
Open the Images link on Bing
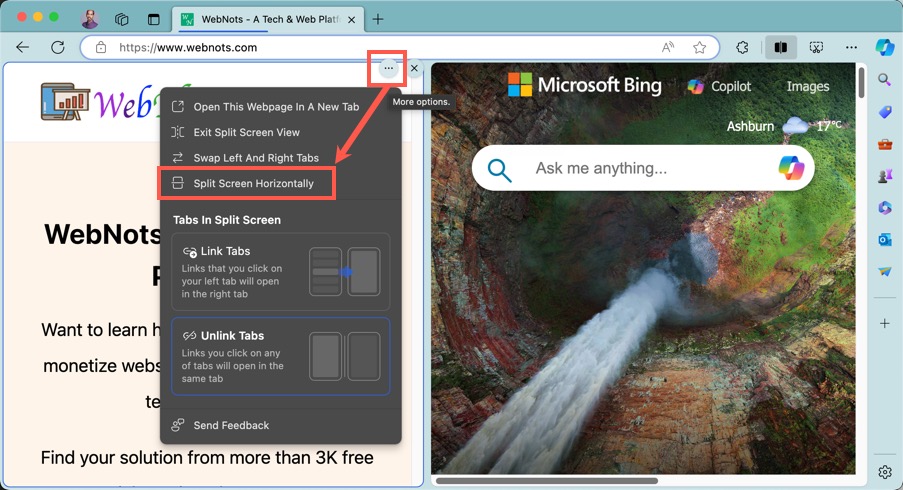coord(807,86)
